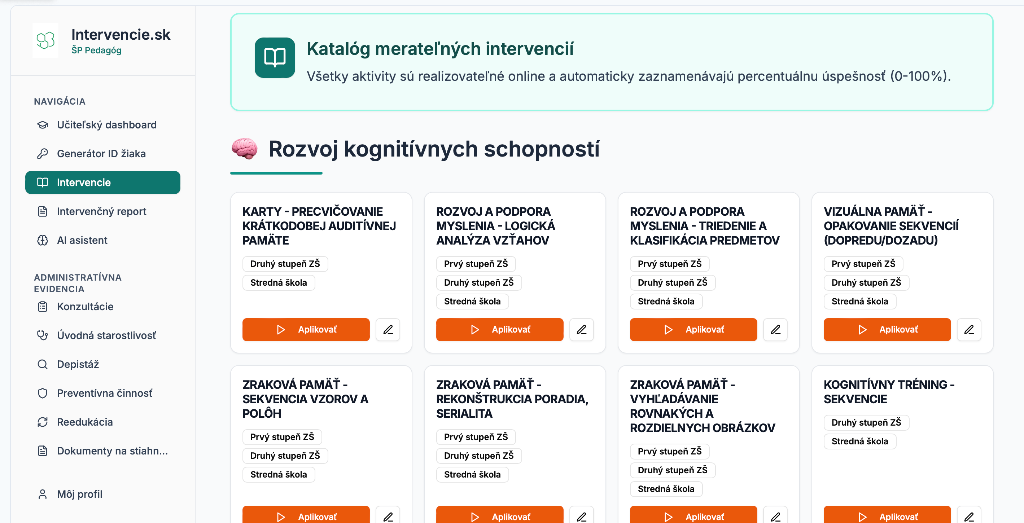Apply the Sekvencia vzorov a polôh intervention
Viewport: 1024px width, 523px height.
click(306, 516)
